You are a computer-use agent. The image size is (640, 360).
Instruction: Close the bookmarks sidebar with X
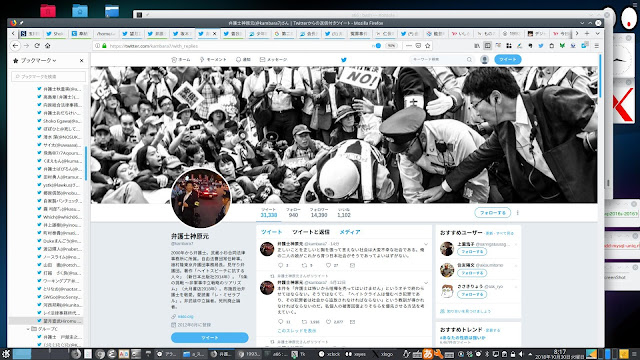pos(81,60)
